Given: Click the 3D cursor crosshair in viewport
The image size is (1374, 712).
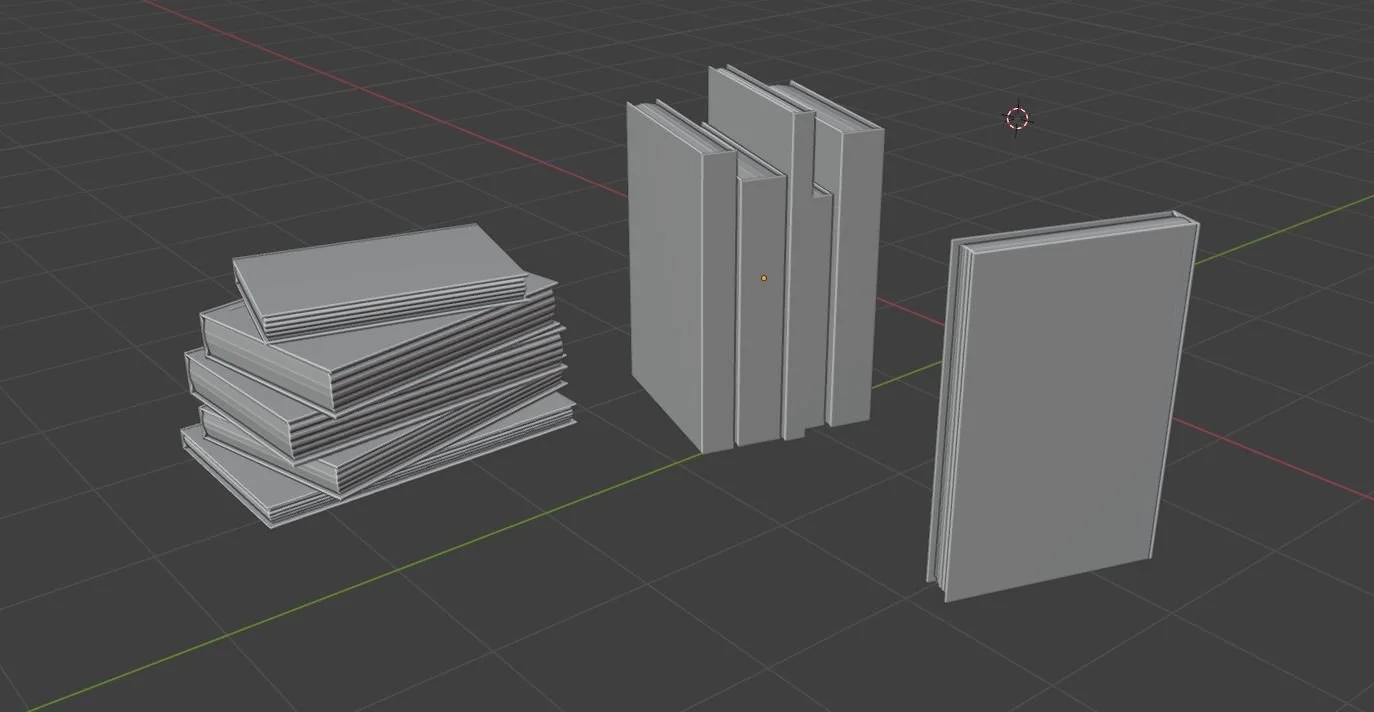Looking at the screenshot, I should [1017, 119].
